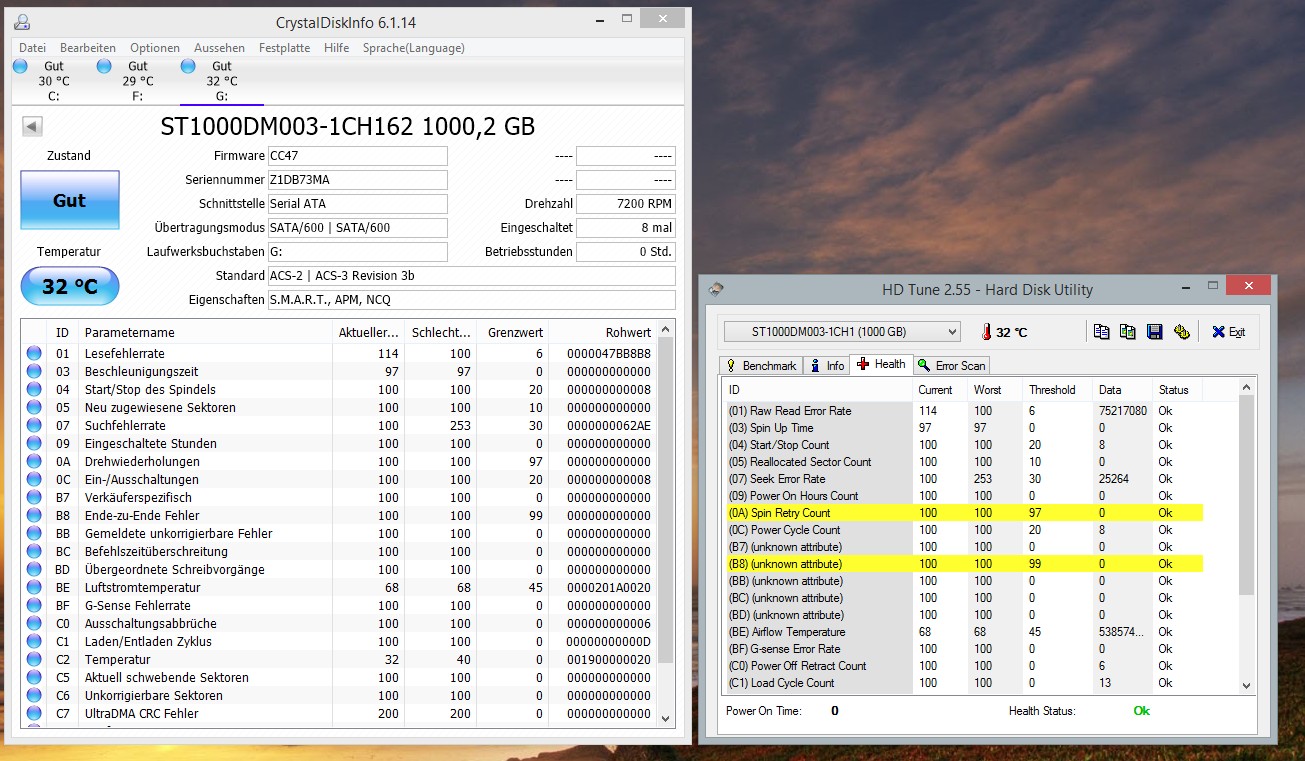Viewport: 1305px width, 761px height.
Task: Switch to the Benchmark tab in HD Tune
Action: coord(761,366)
